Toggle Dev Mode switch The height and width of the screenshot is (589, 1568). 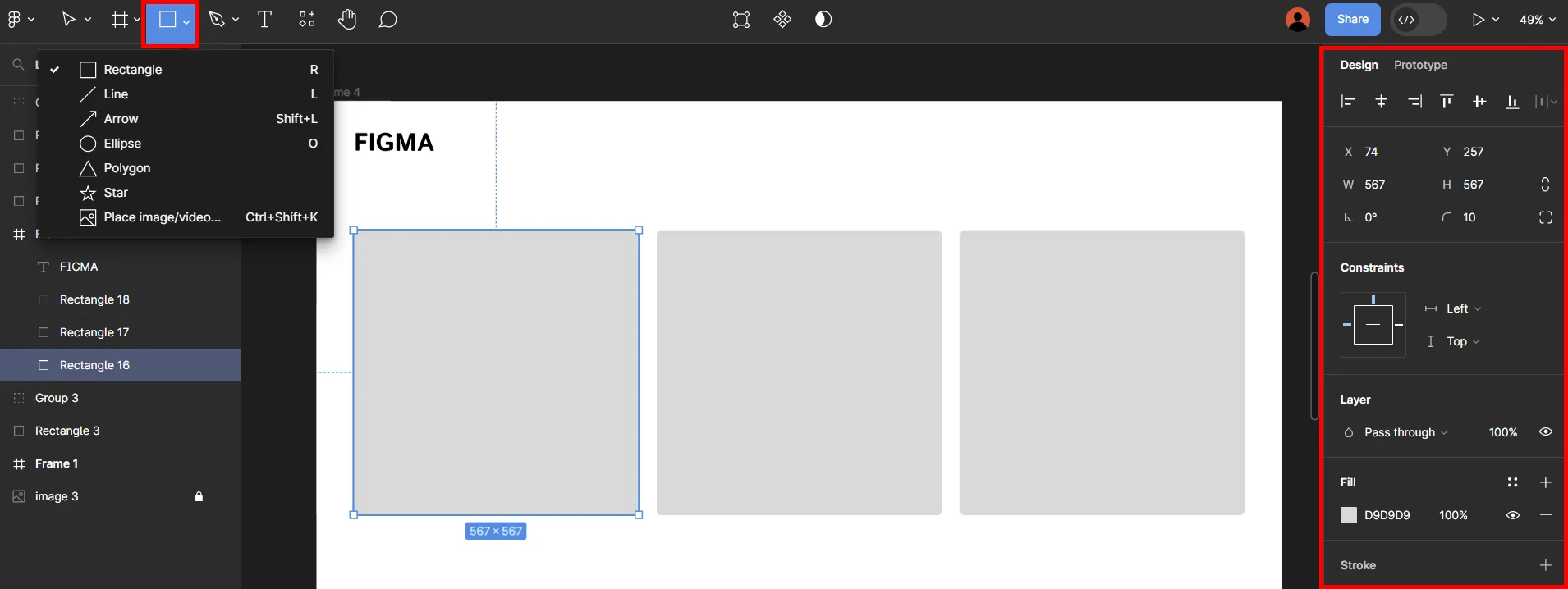click(1419, 20)
